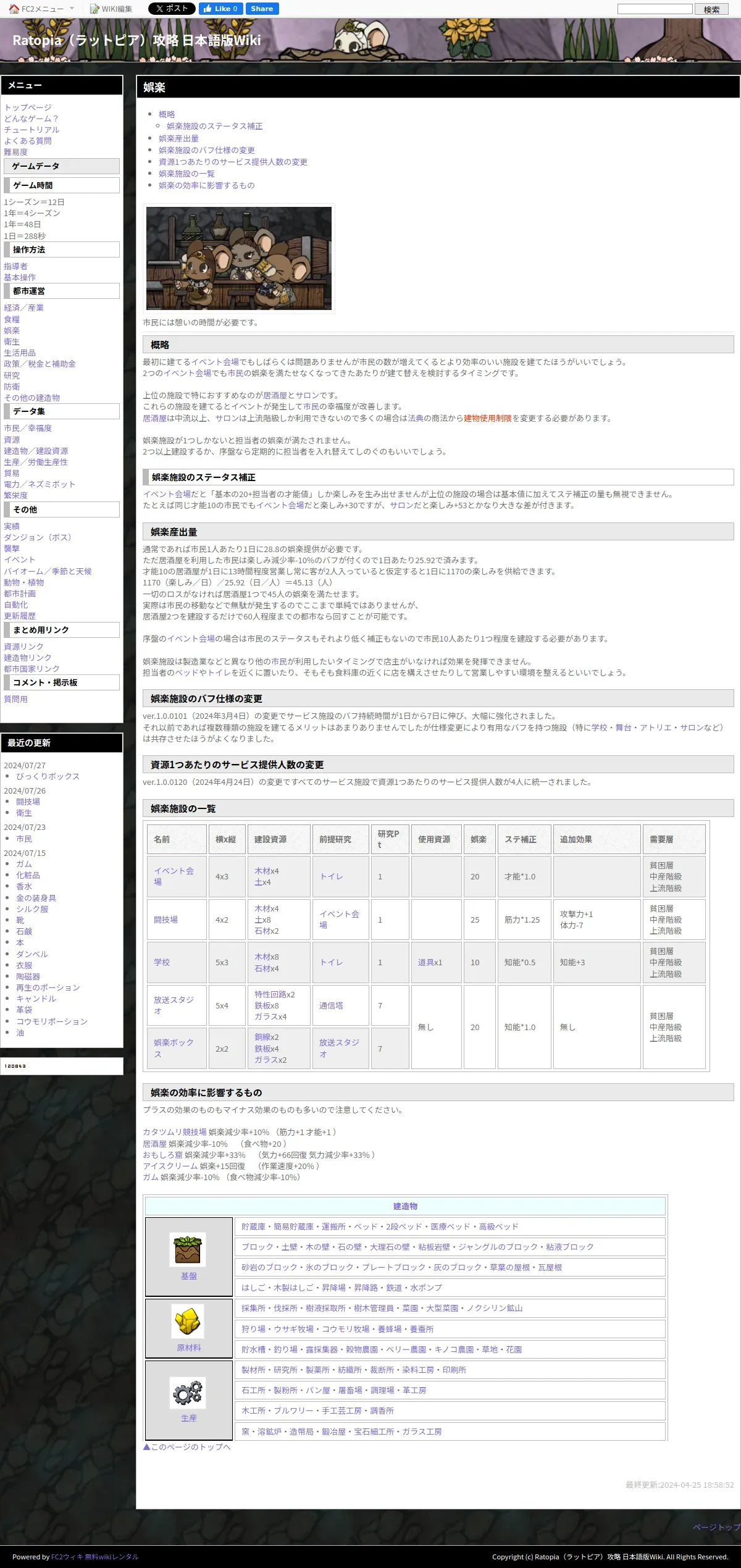Open ダンベル recent update link

(32, 954)
